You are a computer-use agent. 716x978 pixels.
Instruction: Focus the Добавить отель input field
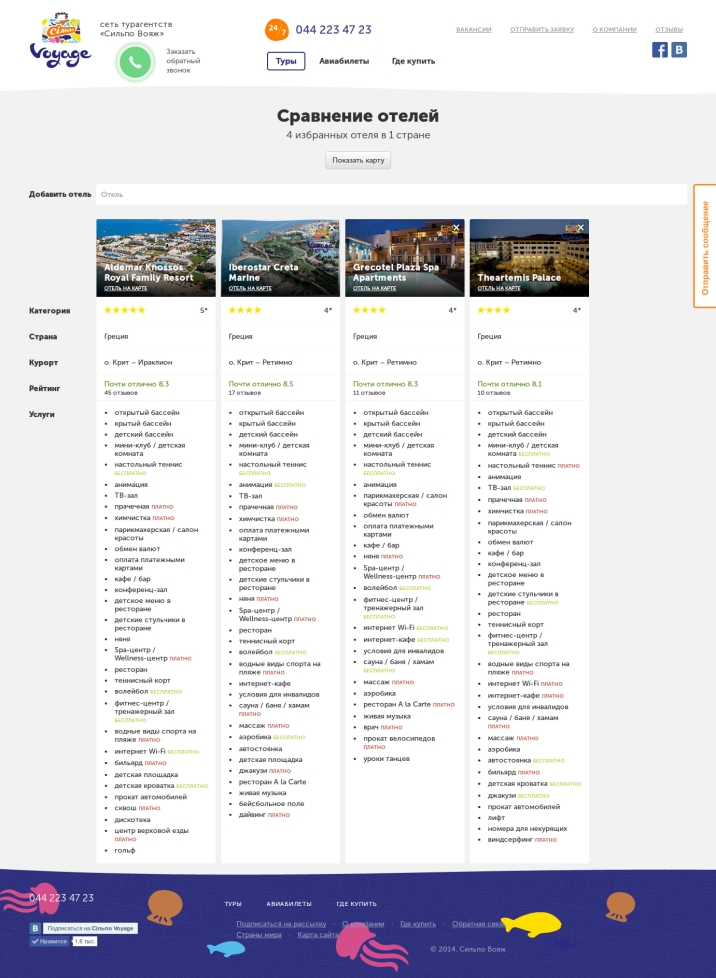pos(391,194)
